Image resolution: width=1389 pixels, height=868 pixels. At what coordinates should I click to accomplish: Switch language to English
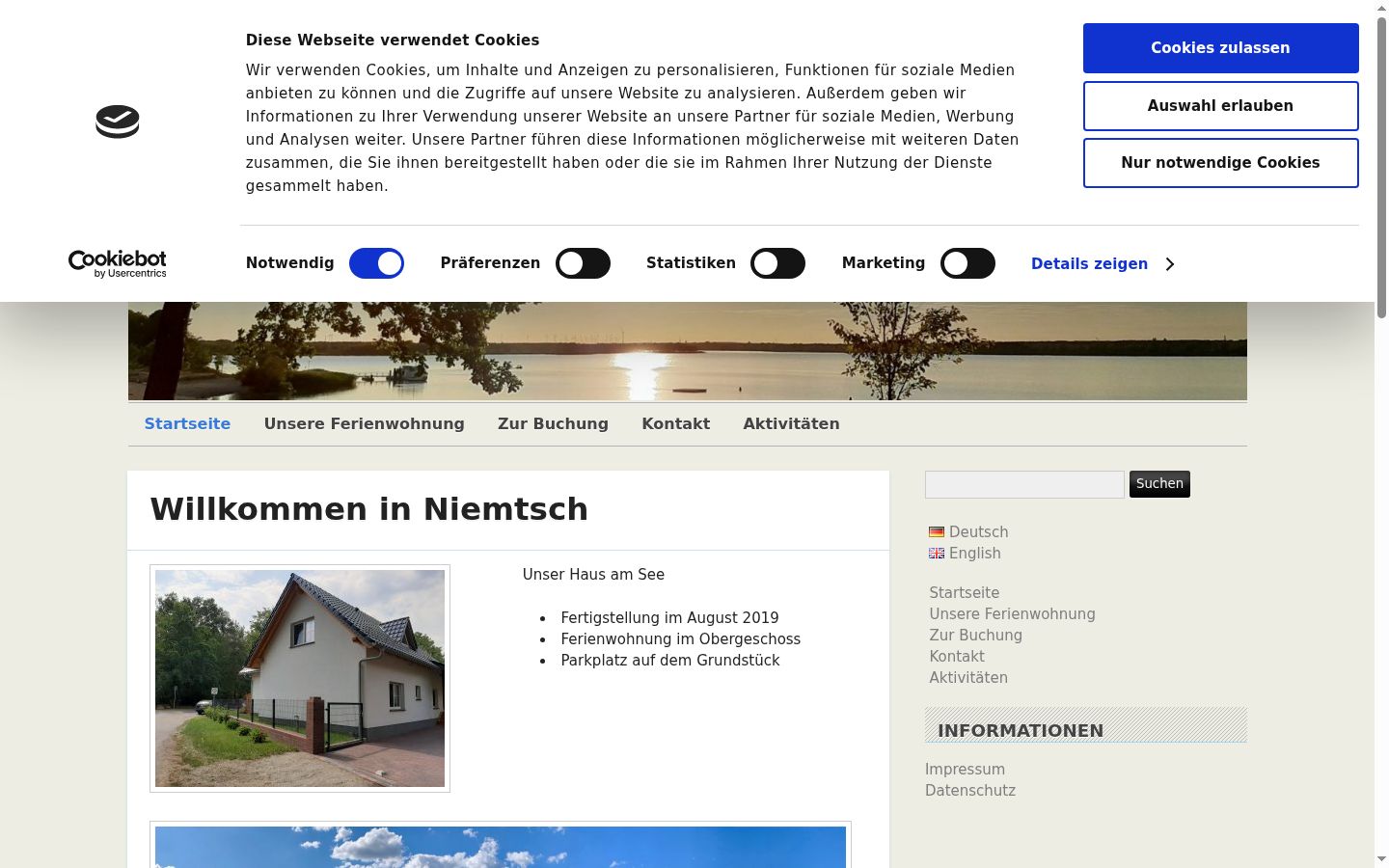[974, 553]
